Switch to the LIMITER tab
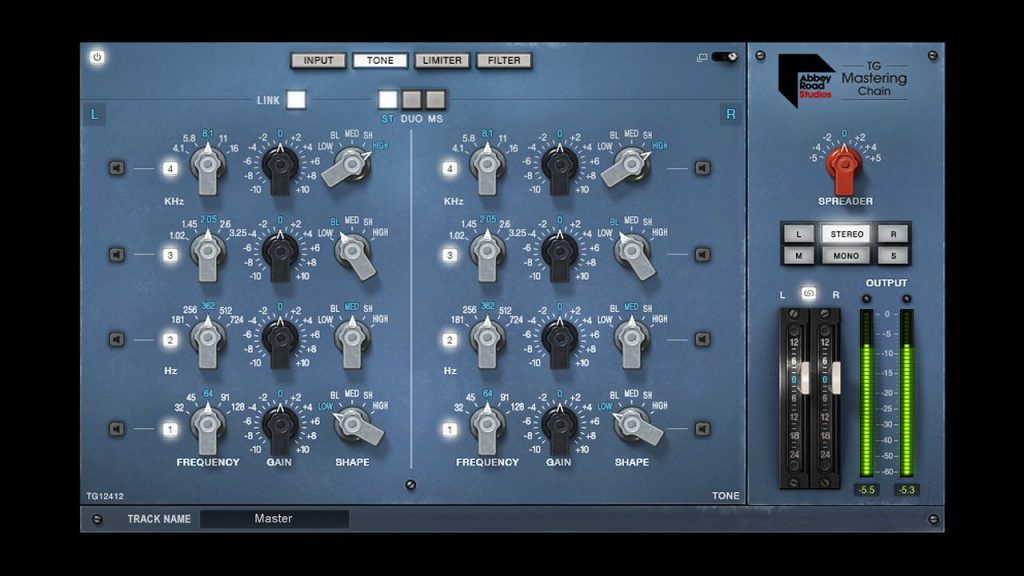 [441, 60]
